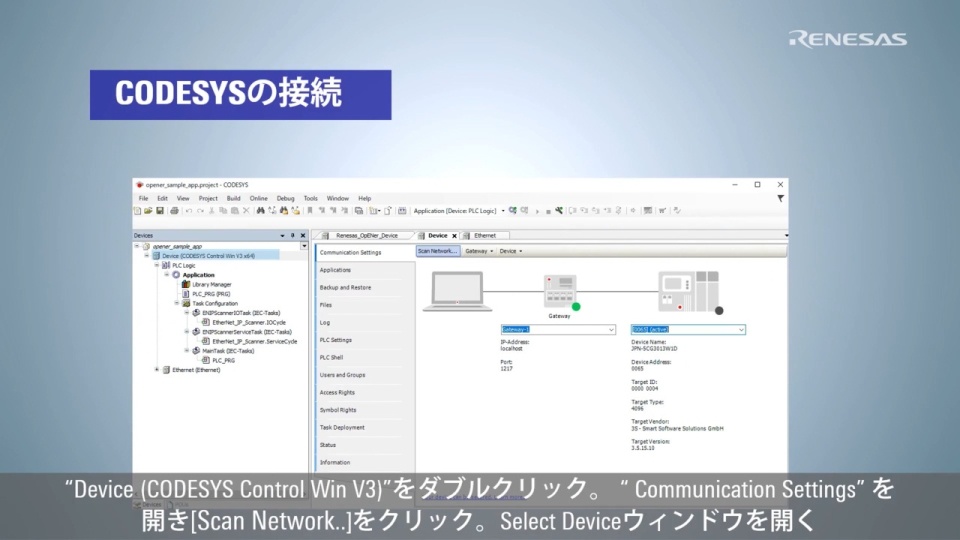Save the project via toolbar icon

point(160,211)
